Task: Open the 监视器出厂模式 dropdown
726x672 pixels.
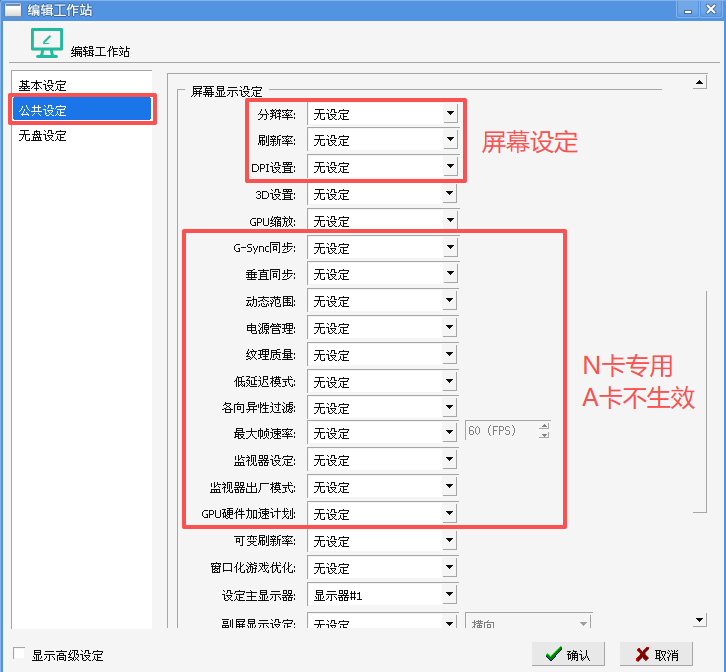Action: 382,487
